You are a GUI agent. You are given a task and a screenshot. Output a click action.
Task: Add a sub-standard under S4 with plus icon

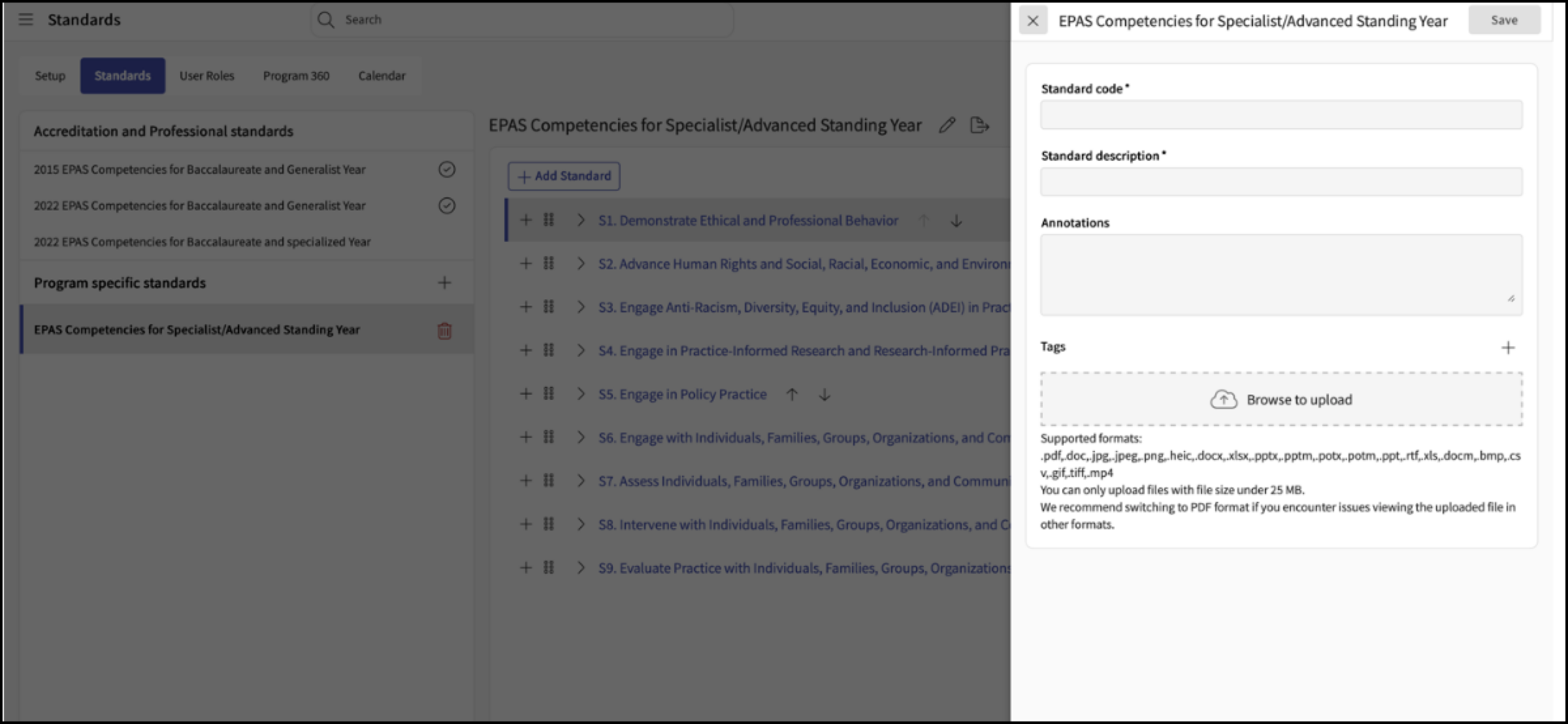(x=526, y=350)
